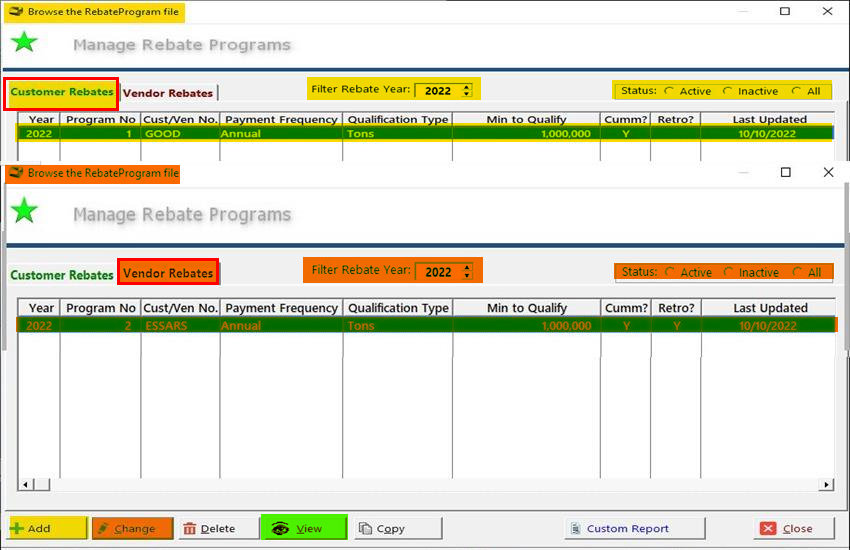Select All status in lower window
This screenshot has width=850, height=550.
click(797, 272)
